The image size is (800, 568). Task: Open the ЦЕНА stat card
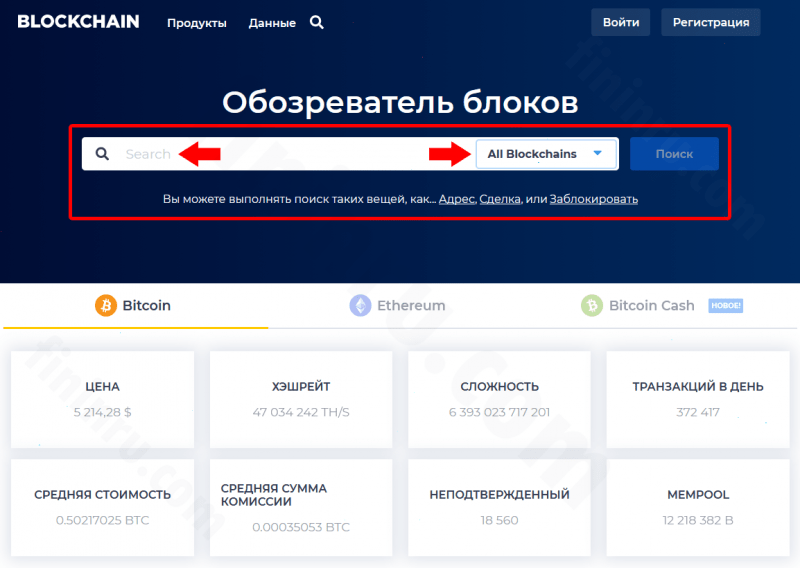click(x=102, y=399)
